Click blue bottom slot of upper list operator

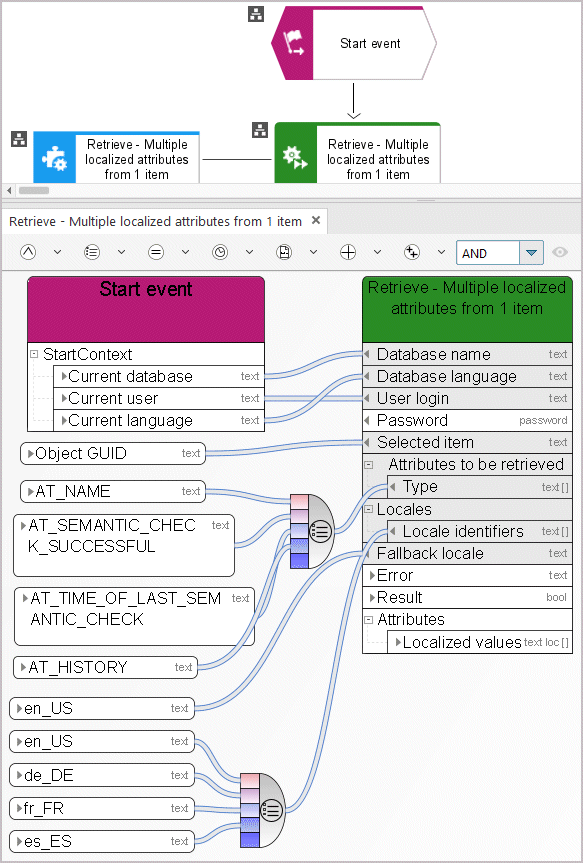click(299, 561)
